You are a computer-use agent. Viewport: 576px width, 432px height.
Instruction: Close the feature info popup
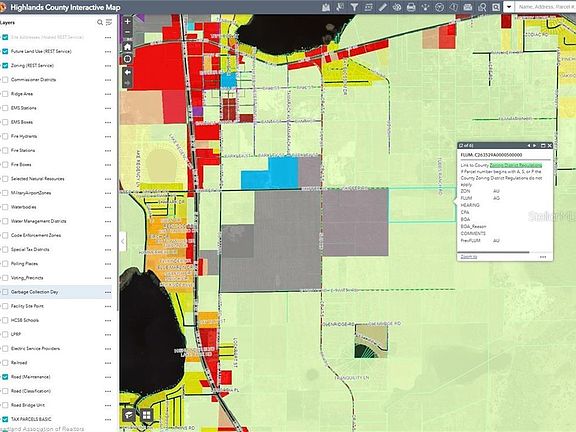pyautogui.click(x=550, y=145)
